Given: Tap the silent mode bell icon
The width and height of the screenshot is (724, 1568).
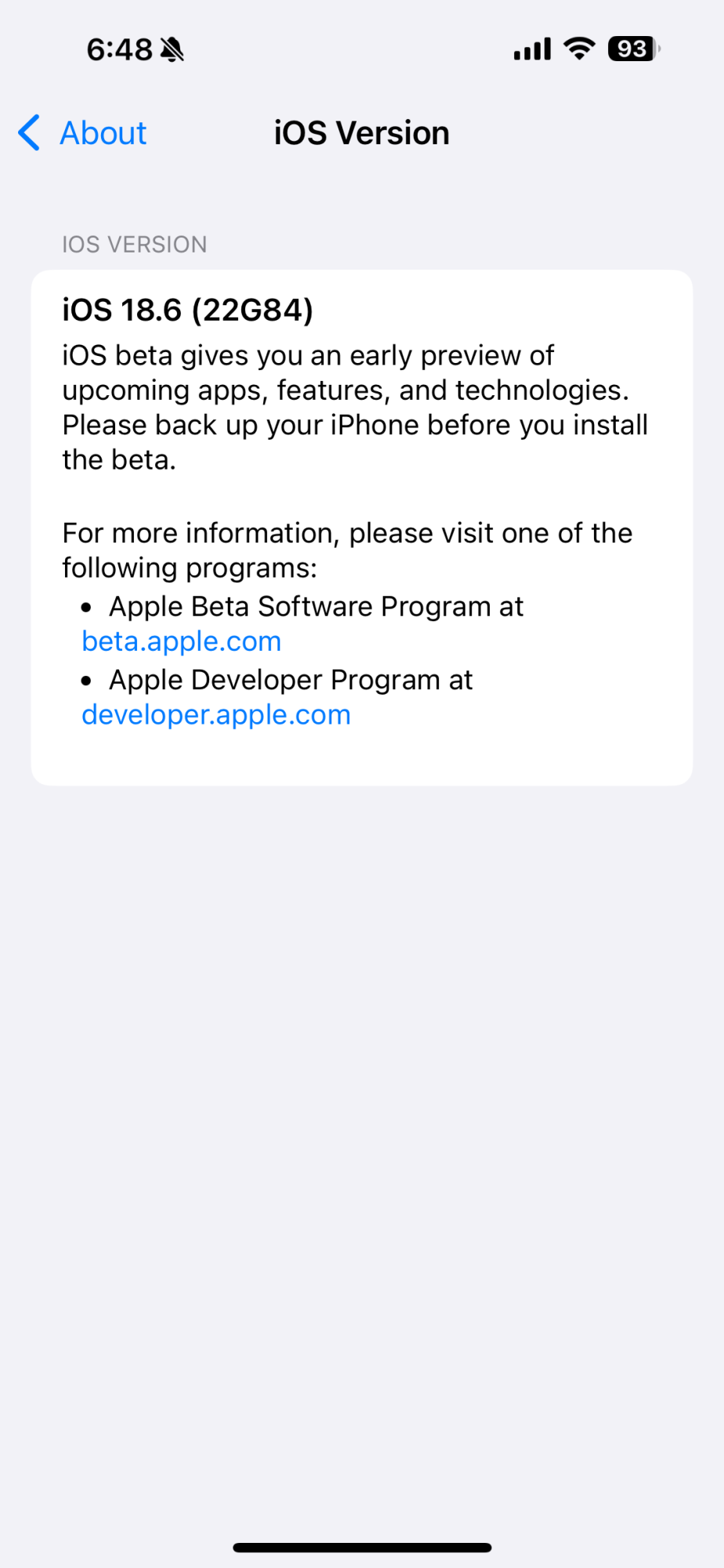Looking at the screenshot, I should click(x=172, y=50).
